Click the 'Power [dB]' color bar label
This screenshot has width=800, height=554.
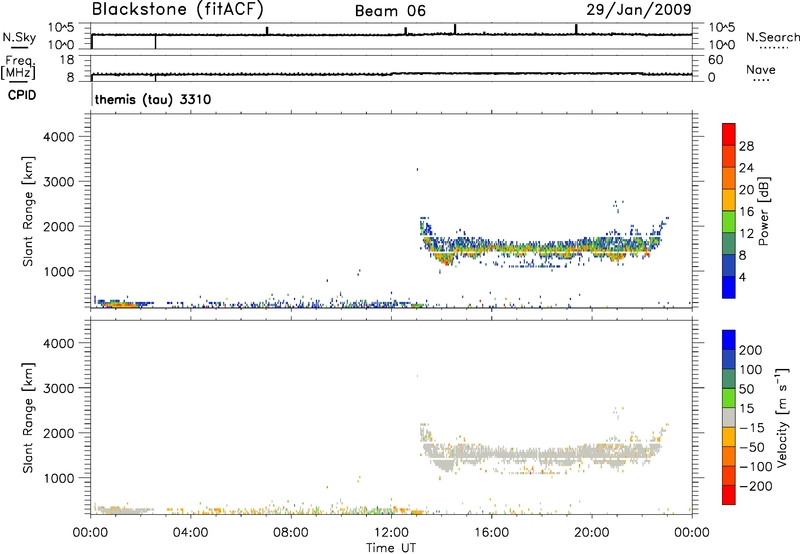tap(763, 211)
